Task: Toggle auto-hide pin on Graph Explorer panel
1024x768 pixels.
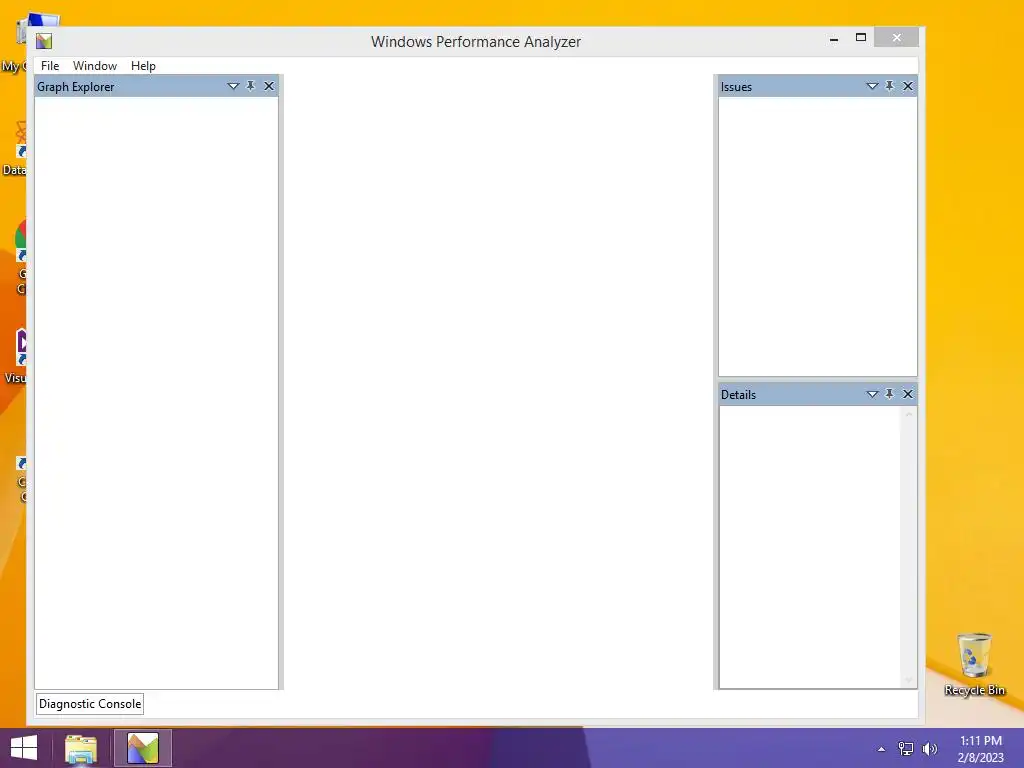Action: pyautogui.click(x=251, y=86)
